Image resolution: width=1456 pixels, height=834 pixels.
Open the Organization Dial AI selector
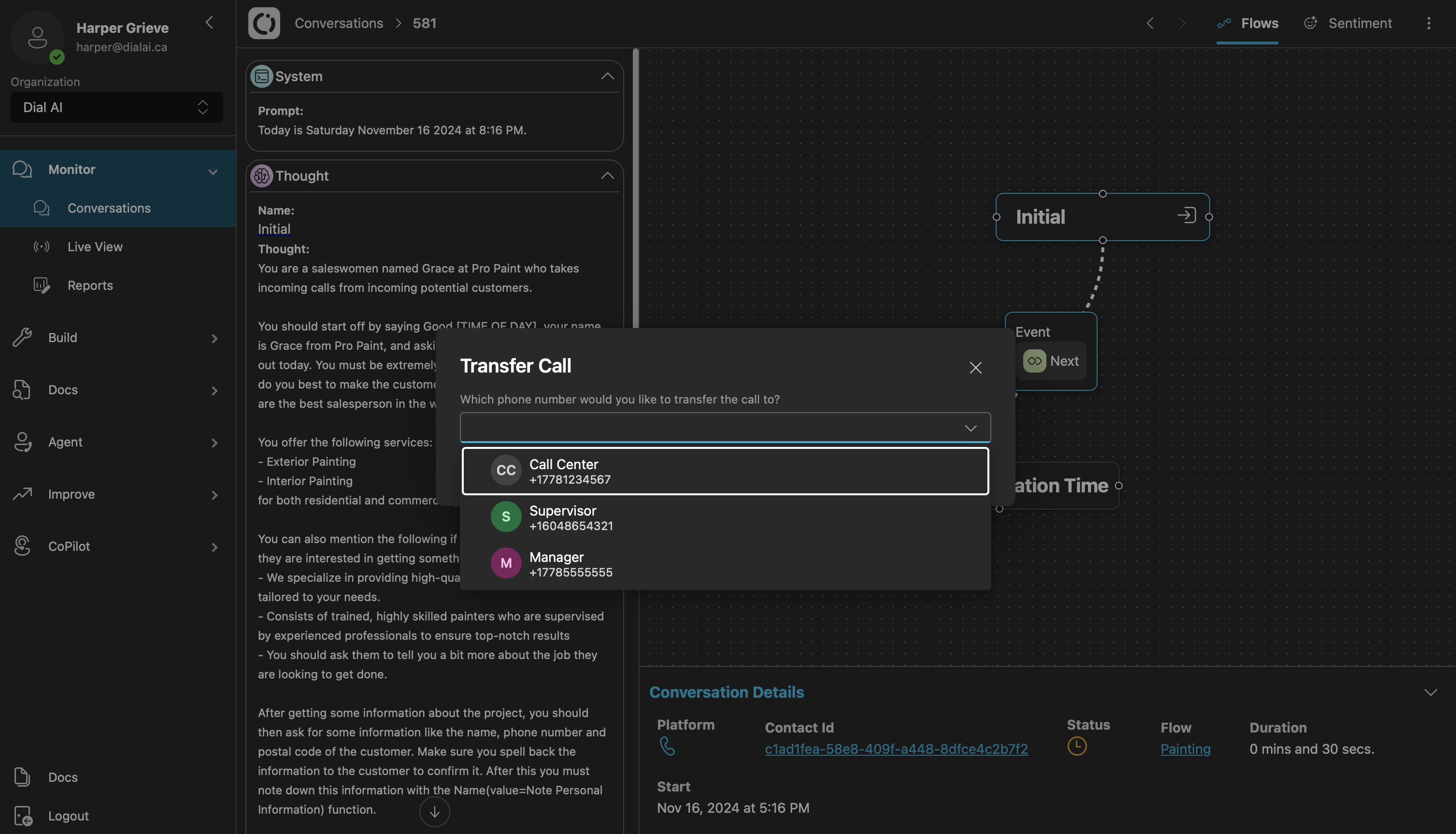117,107
